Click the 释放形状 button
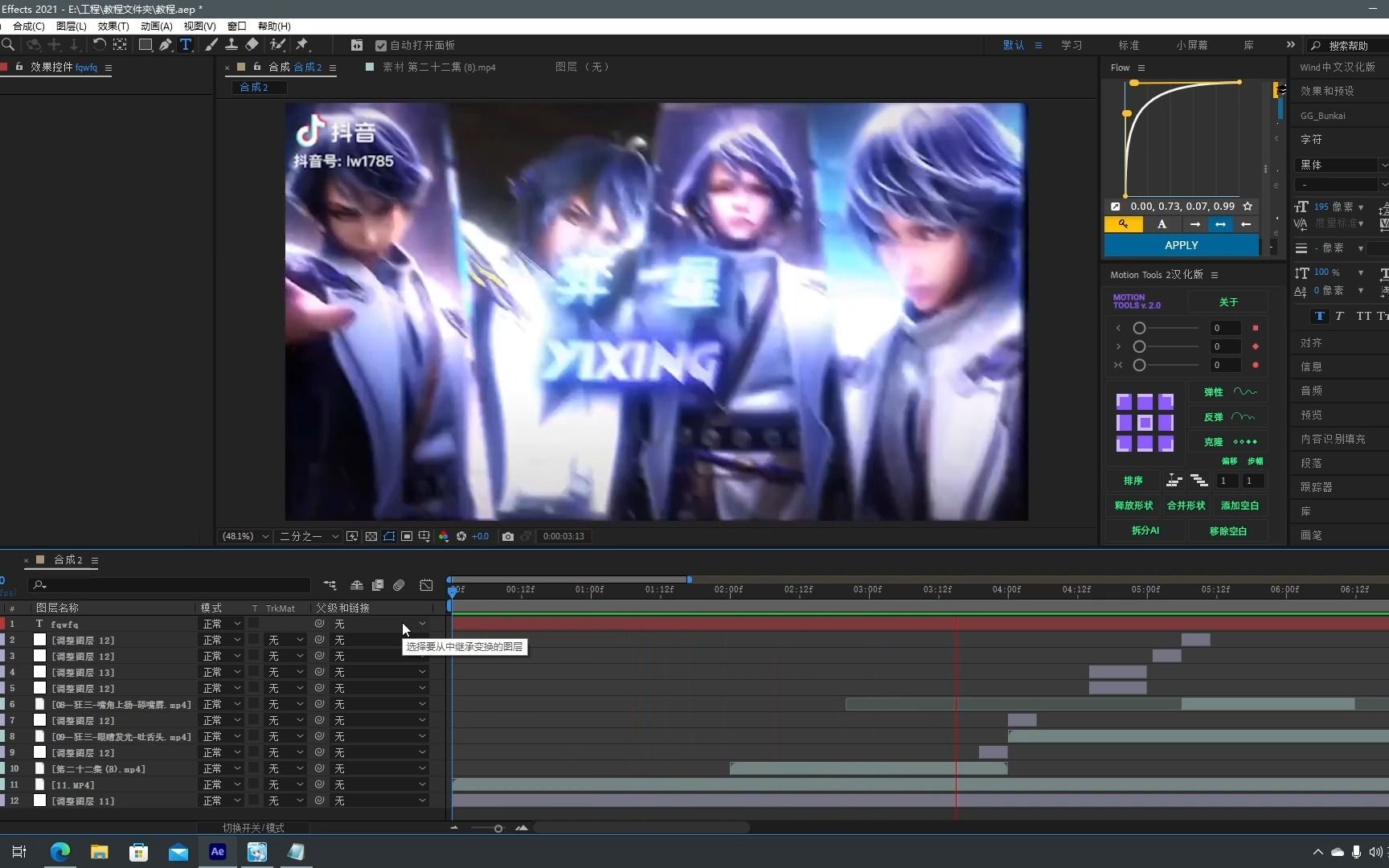 pos(1133,506)
